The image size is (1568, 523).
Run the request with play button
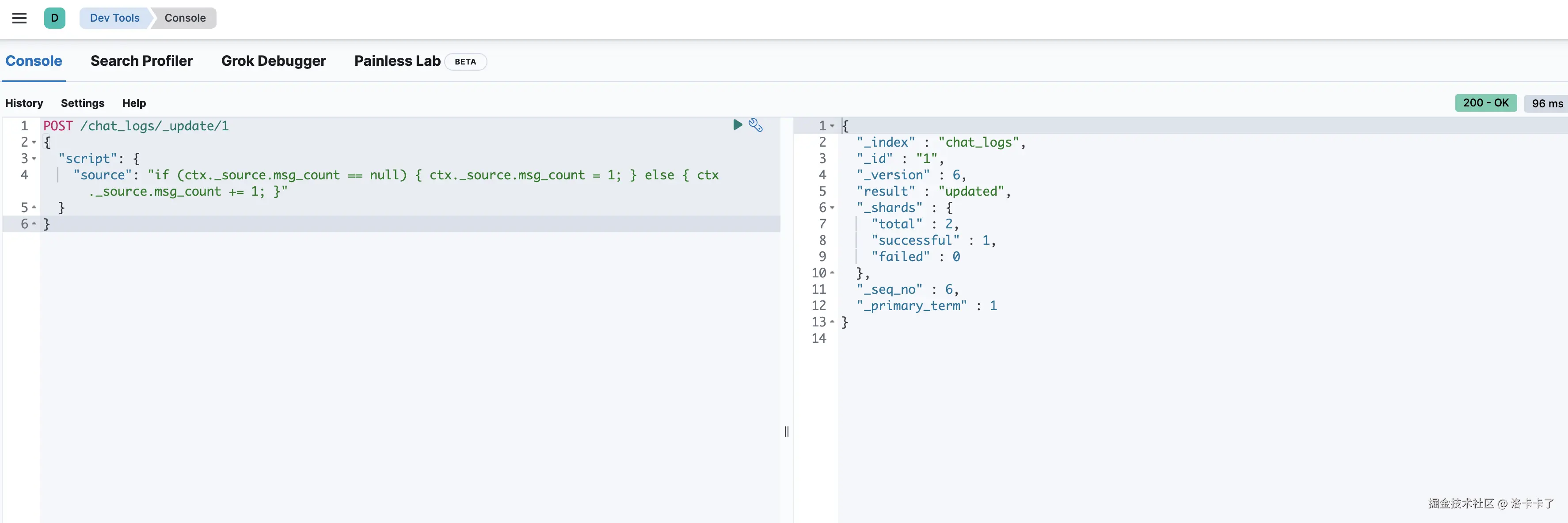tap(737, 125)
